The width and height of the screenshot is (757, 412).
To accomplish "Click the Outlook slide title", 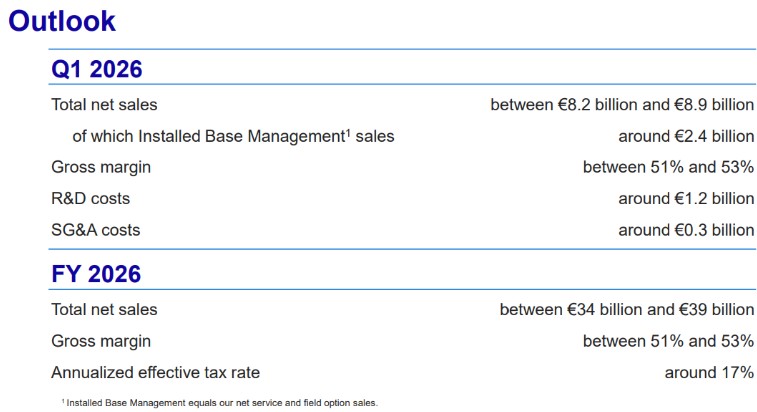I will (x=62, y=21).
